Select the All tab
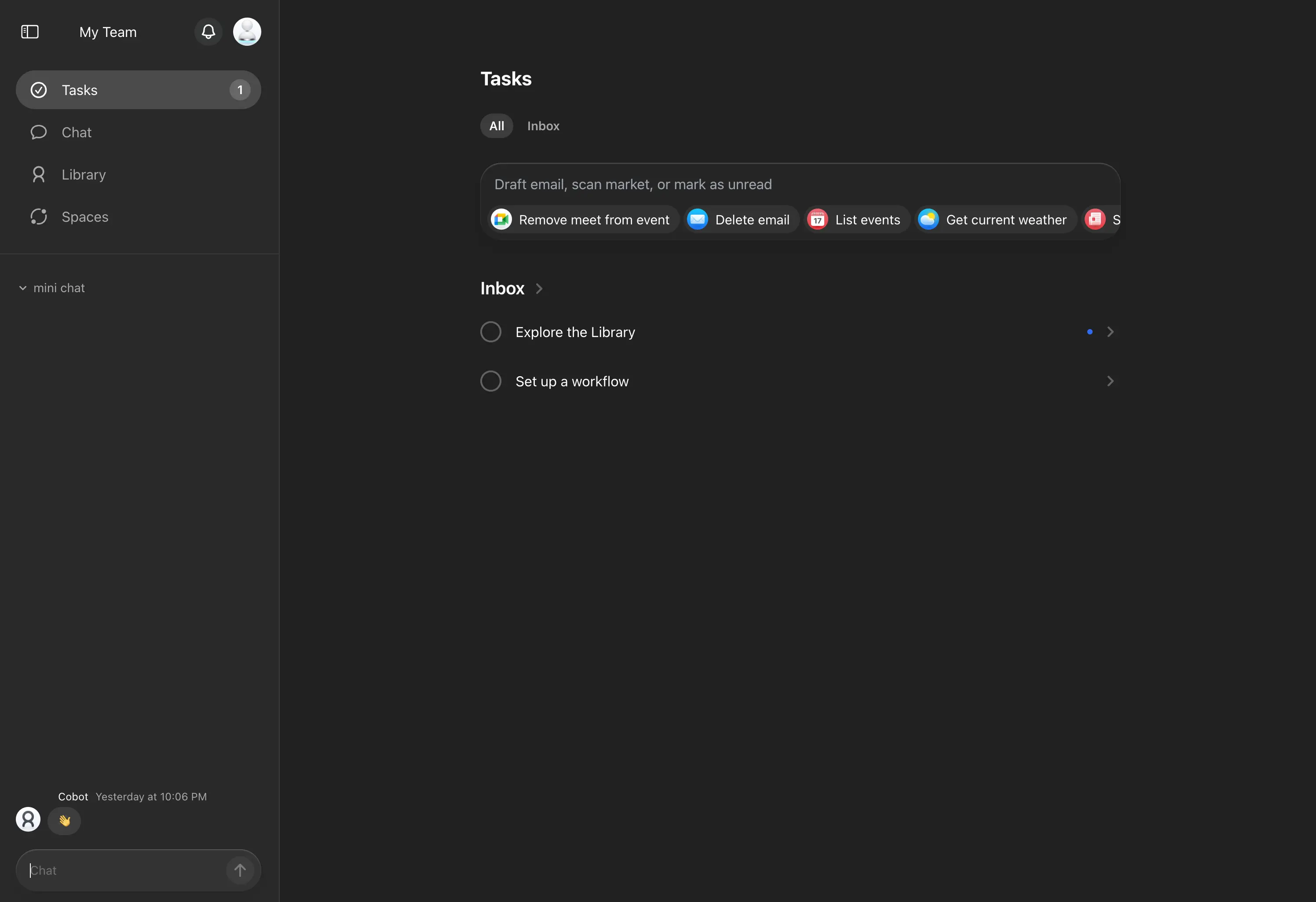The height and width of the screenshot is (902, 1316). tap(497, 126)
